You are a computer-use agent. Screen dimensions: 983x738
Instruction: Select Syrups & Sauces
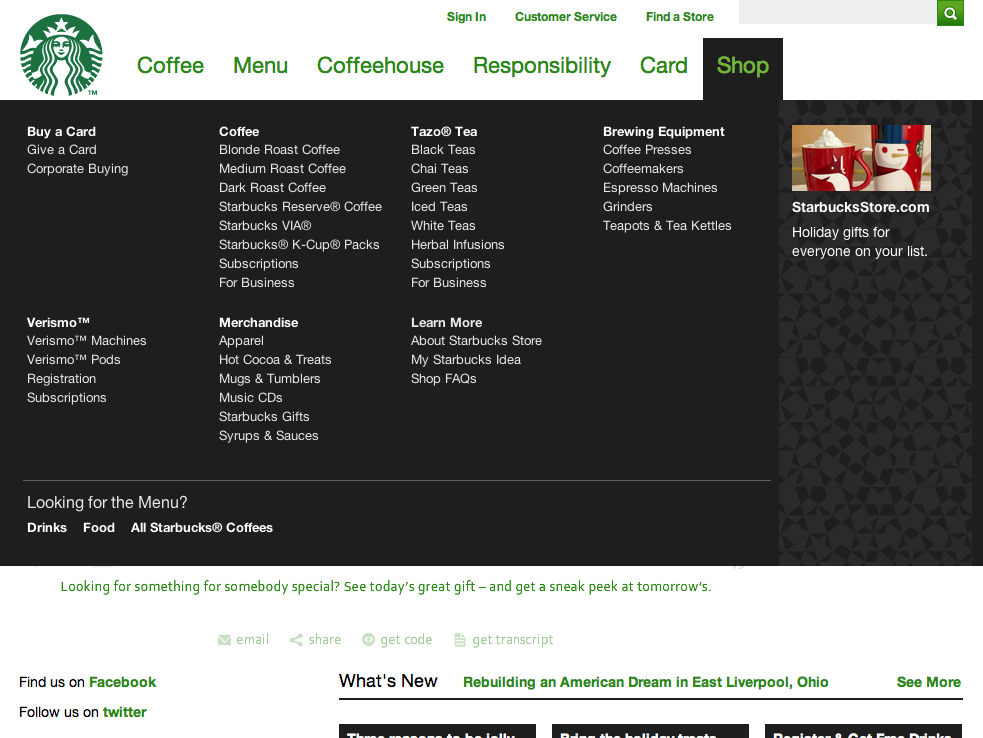coord(268,436)
